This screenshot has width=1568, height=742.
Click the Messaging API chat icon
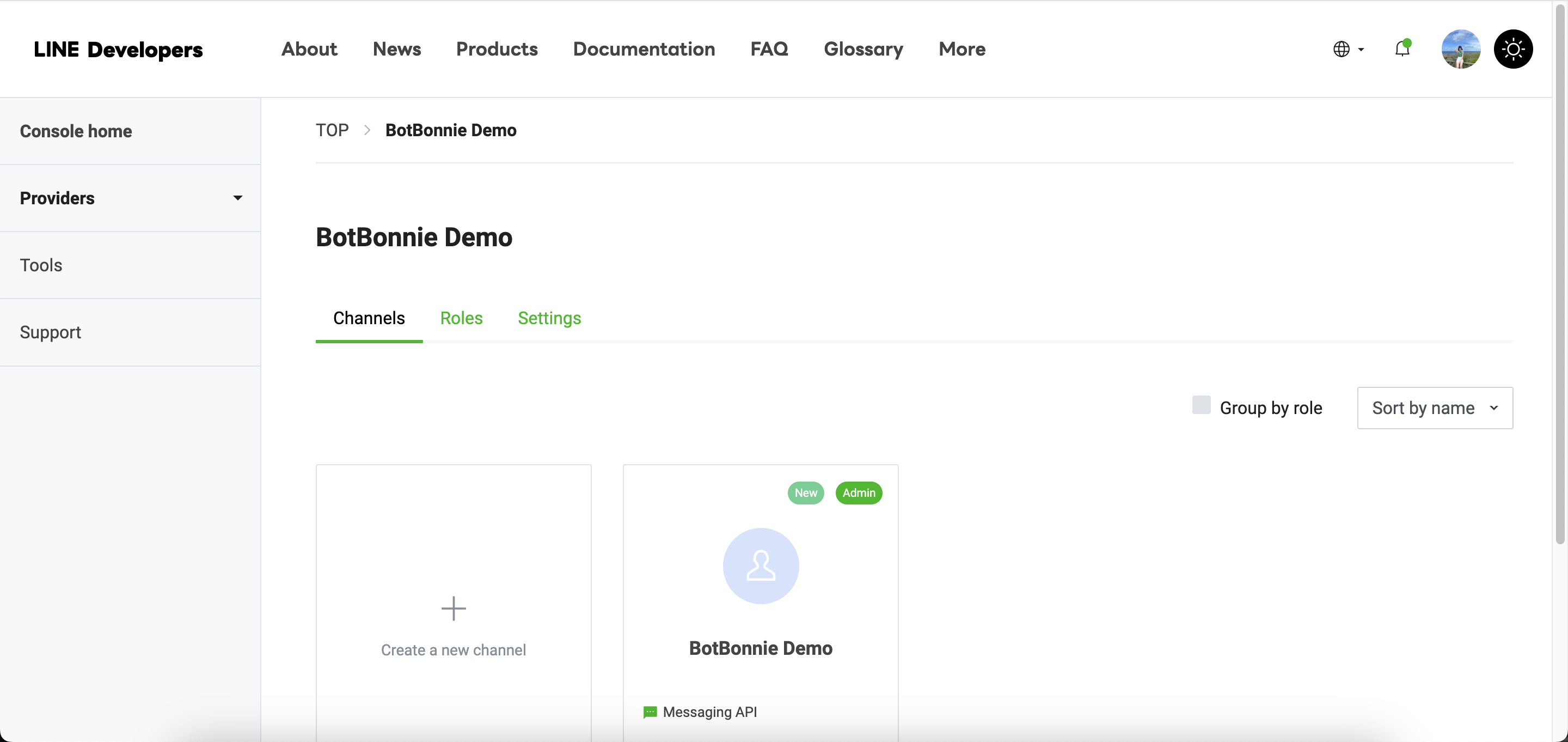coord(650,711)
